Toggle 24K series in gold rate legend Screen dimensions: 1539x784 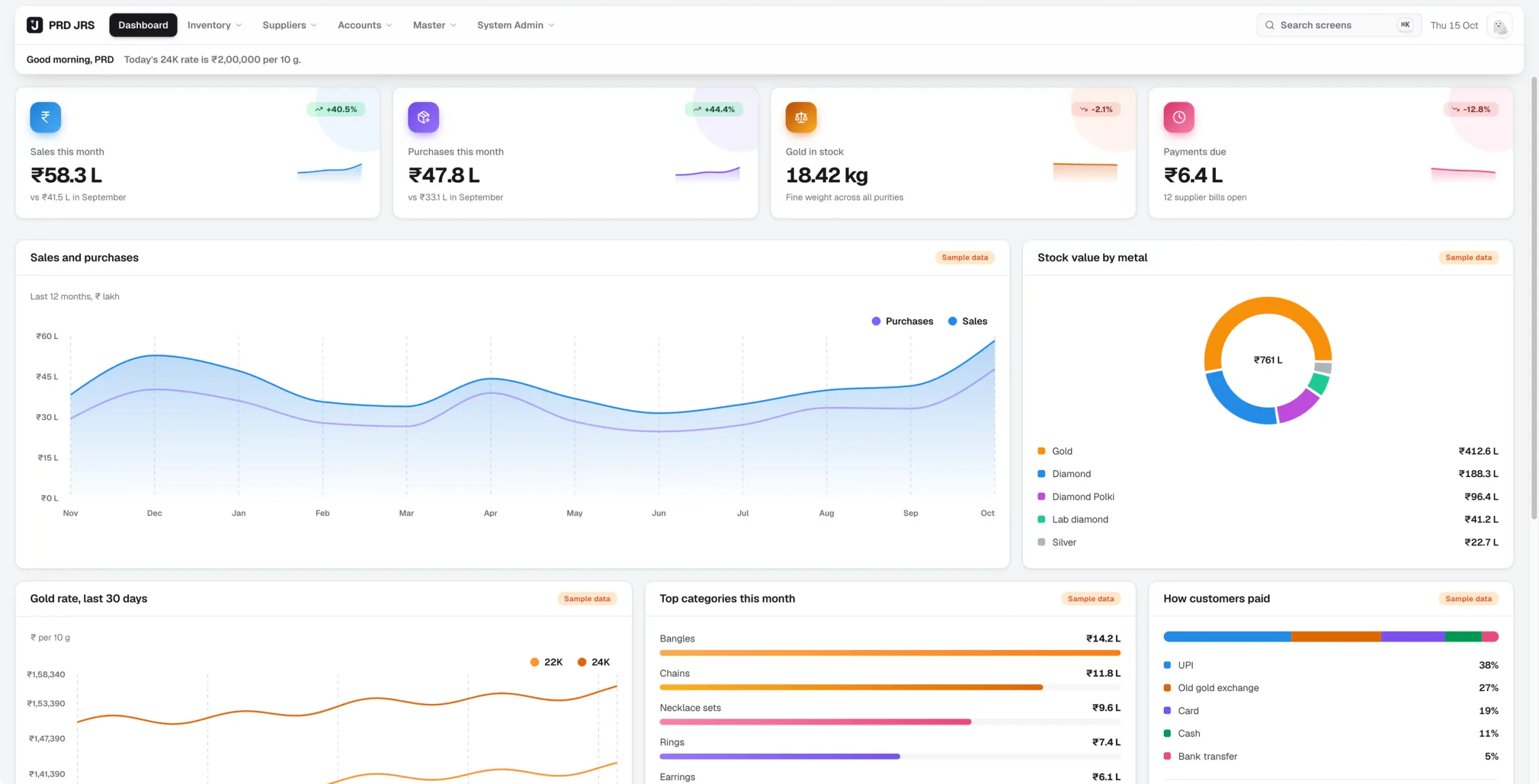coord(594,662)
